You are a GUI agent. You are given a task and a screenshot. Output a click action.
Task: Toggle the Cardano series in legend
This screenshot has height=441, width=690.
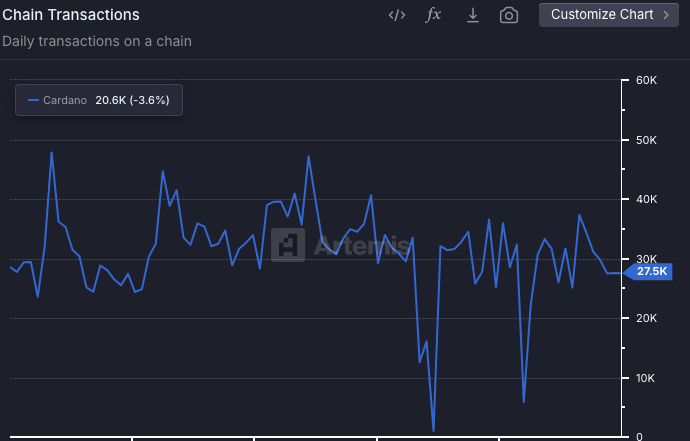(x=99, y=100)
